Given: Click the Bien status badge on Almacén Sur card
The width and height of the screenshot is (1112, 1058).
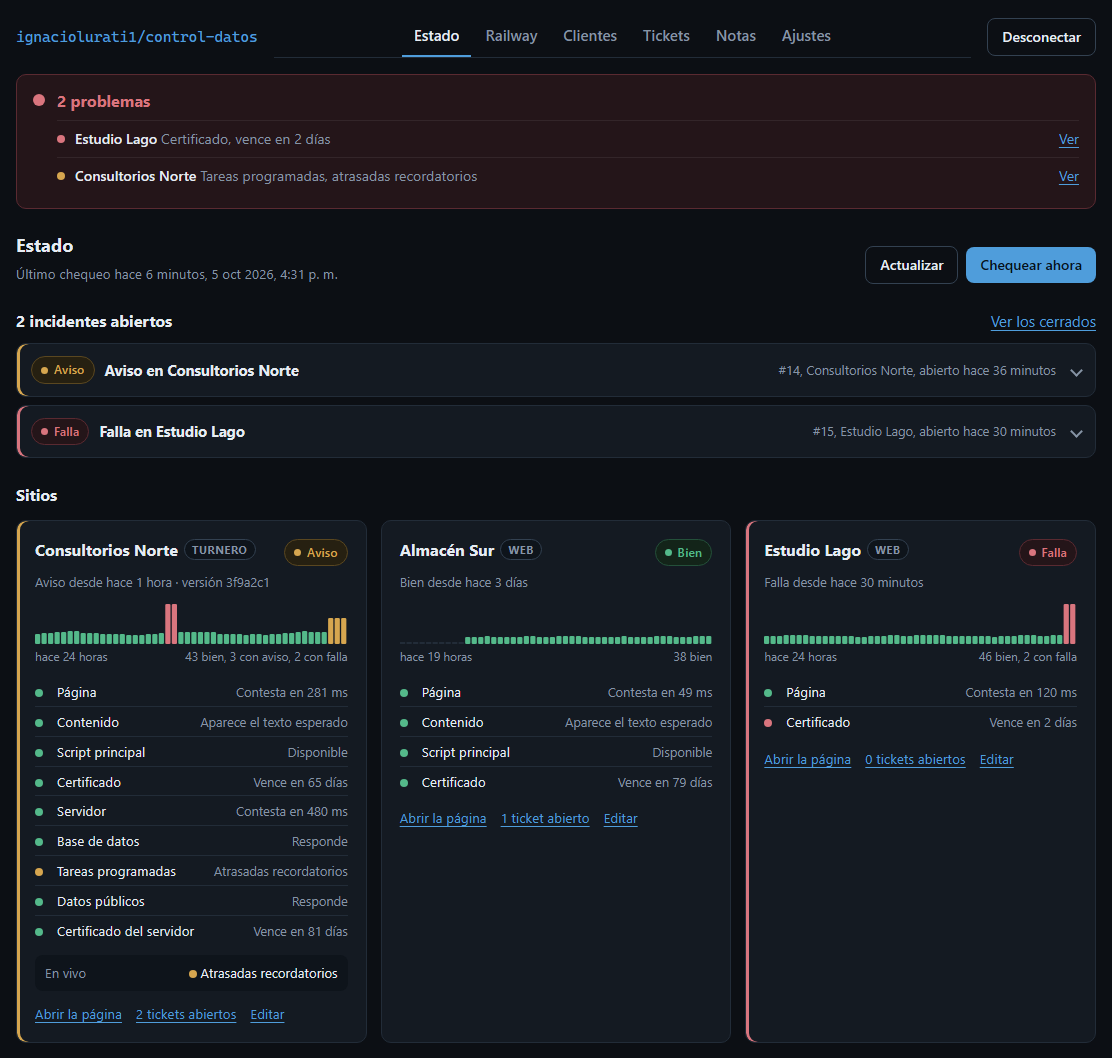Looking at the screenshot, I should [683, 552].
